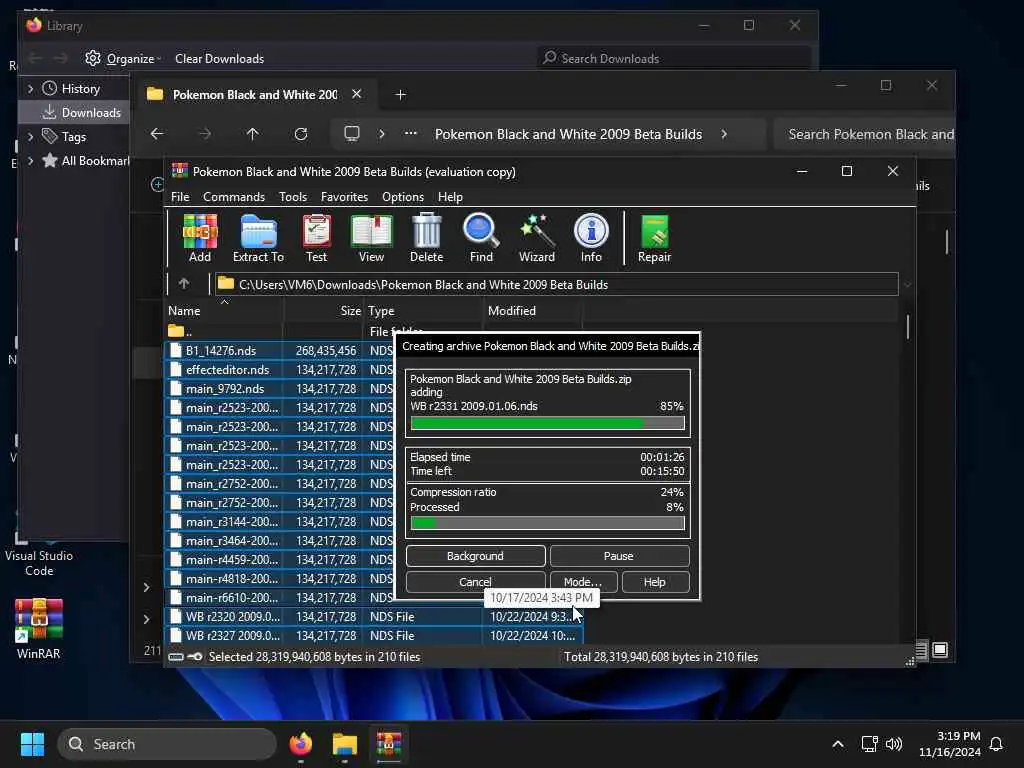Screen dimensions: 1024x768
Task: Show hidden tray icons chevron
Action: (838, 744)
